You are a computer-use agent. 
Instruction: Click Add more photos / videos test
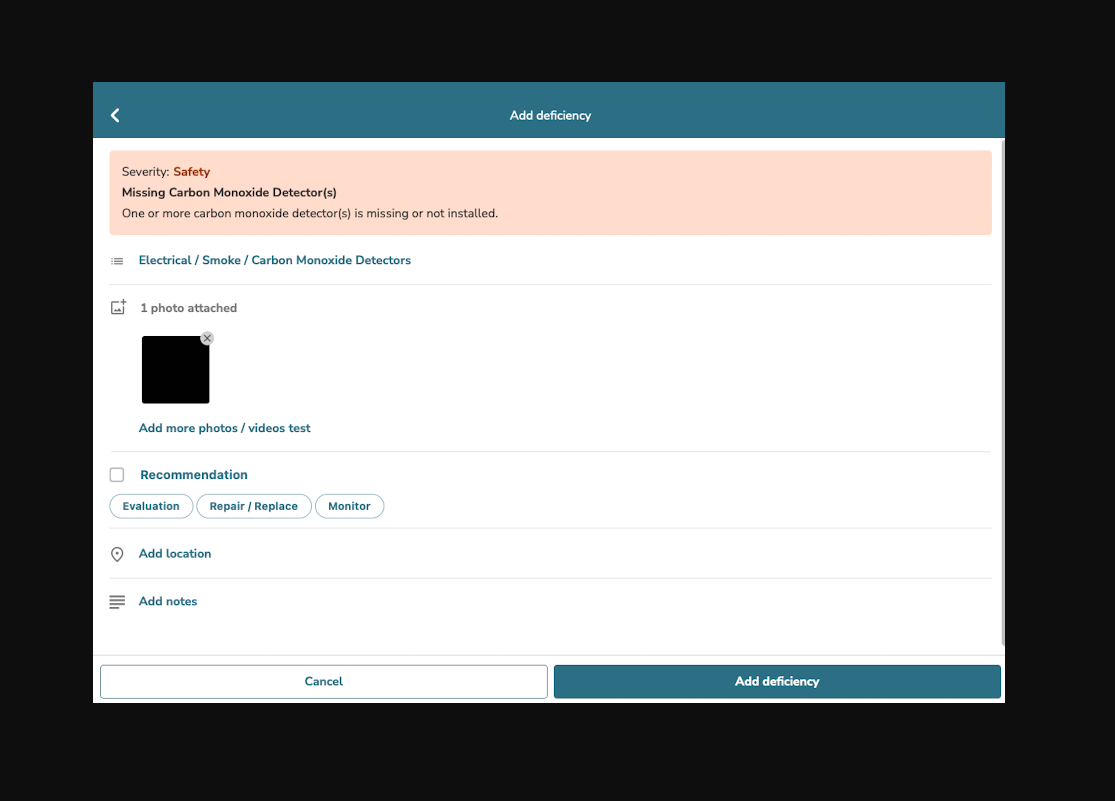click(225, 428)
